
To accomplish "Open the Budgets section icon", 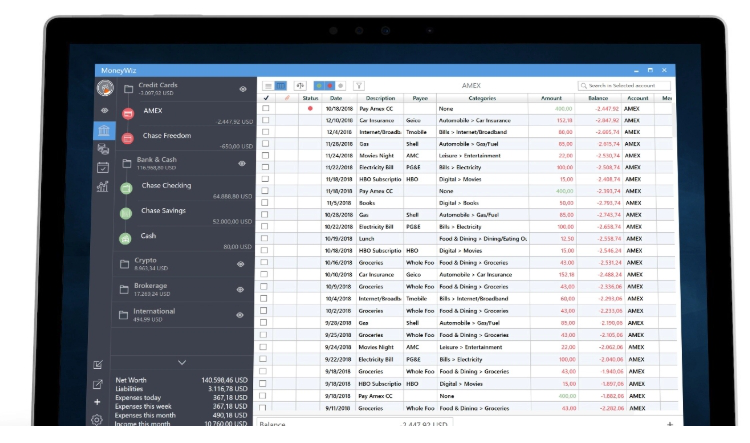I will pos(103,149).
